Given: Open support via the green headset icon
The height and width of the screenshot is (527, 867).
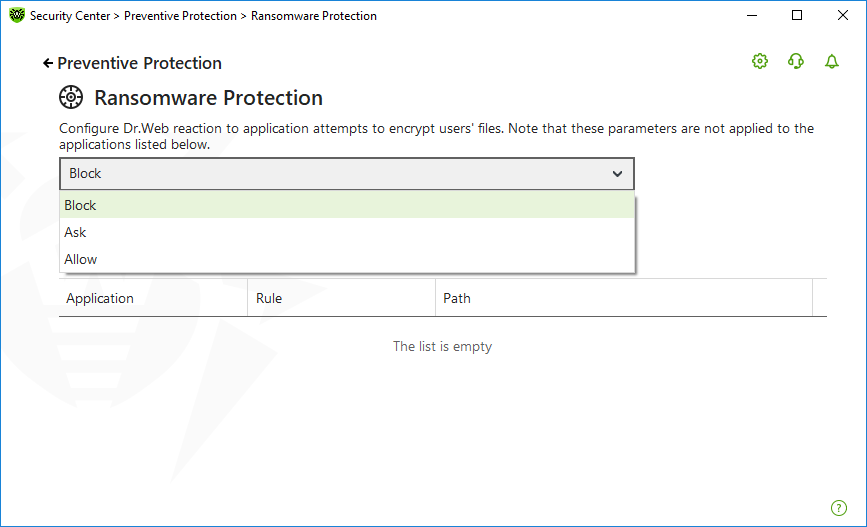Looking at the screenshot, I should (x=796, y=61).
